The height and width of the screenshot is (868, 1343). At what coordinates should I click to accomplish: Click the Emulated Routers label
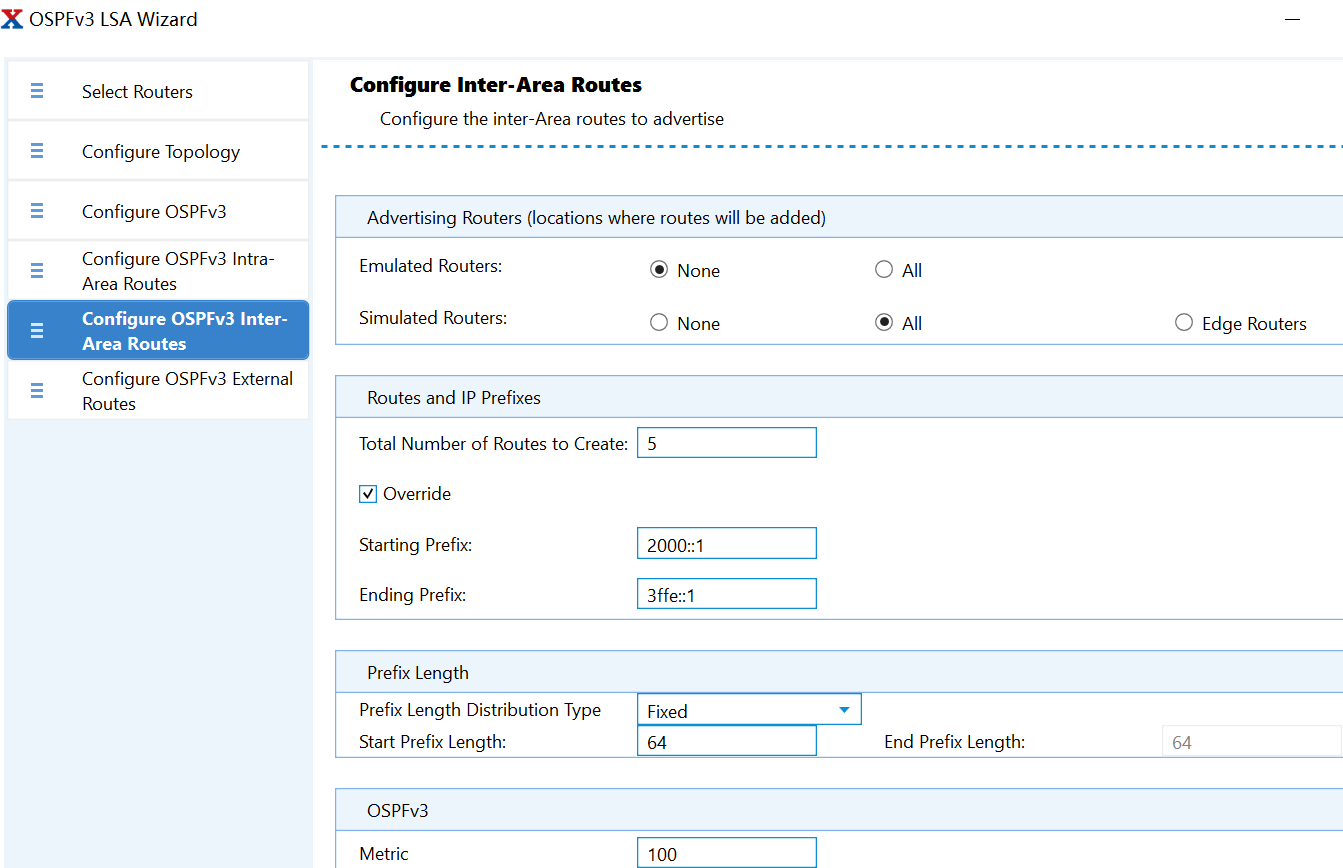click(x=430, y=266)
